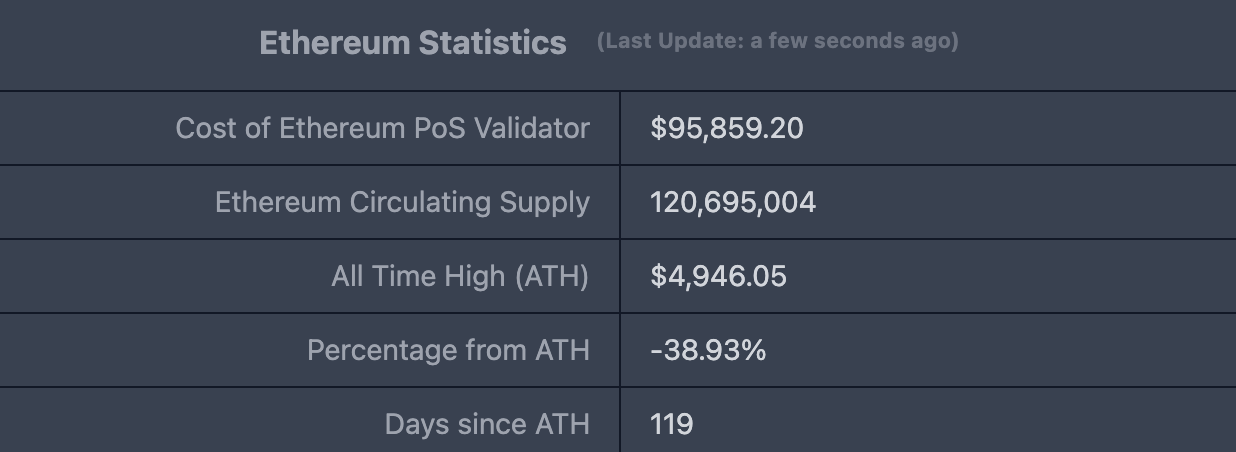Click the $4,946.05 all time high value
1236x452 pixels.
(718, 276)
